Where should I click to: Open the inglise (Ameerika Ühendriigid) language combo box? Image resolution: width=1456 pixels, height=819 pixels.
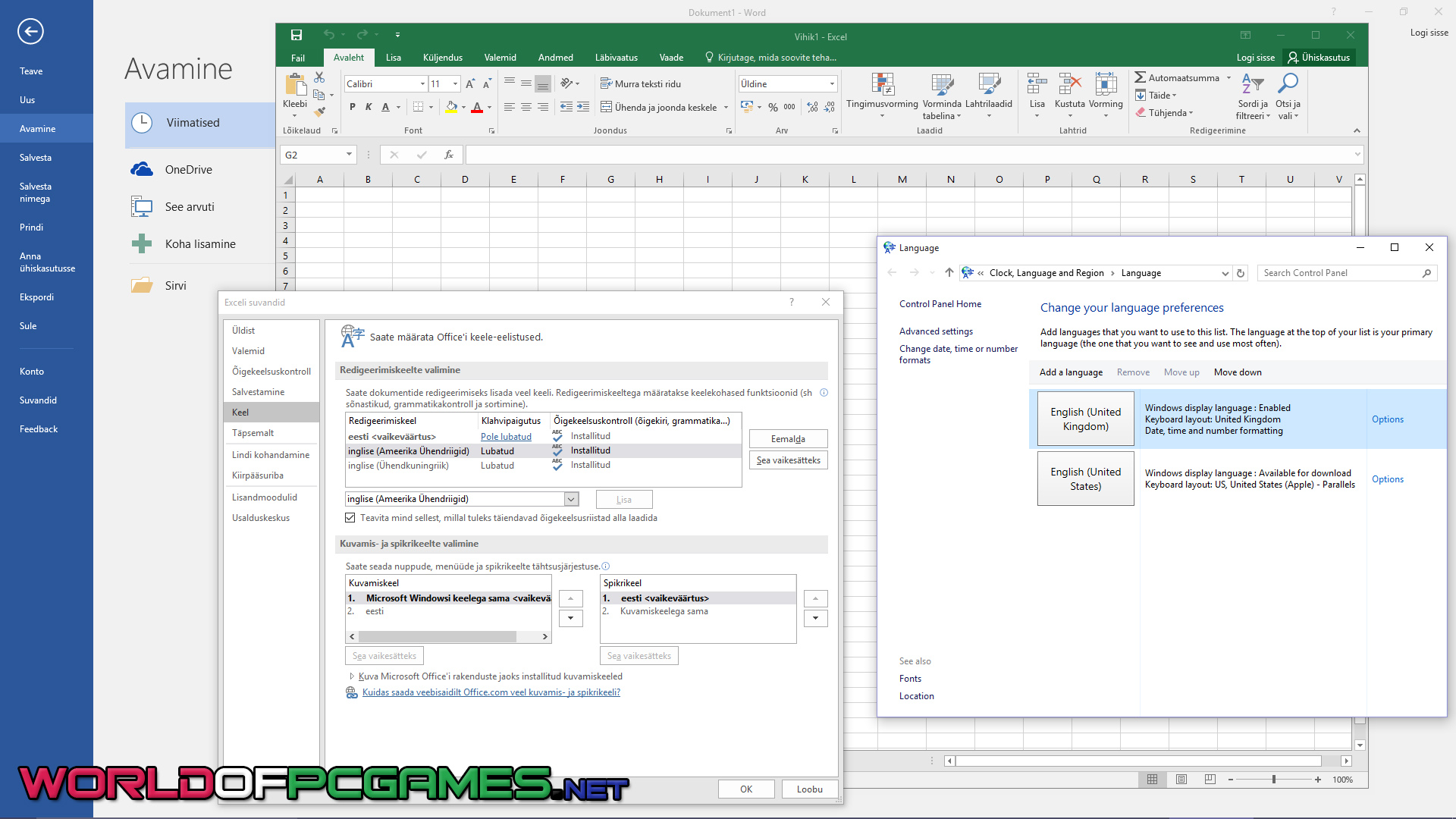click(462, 499)
